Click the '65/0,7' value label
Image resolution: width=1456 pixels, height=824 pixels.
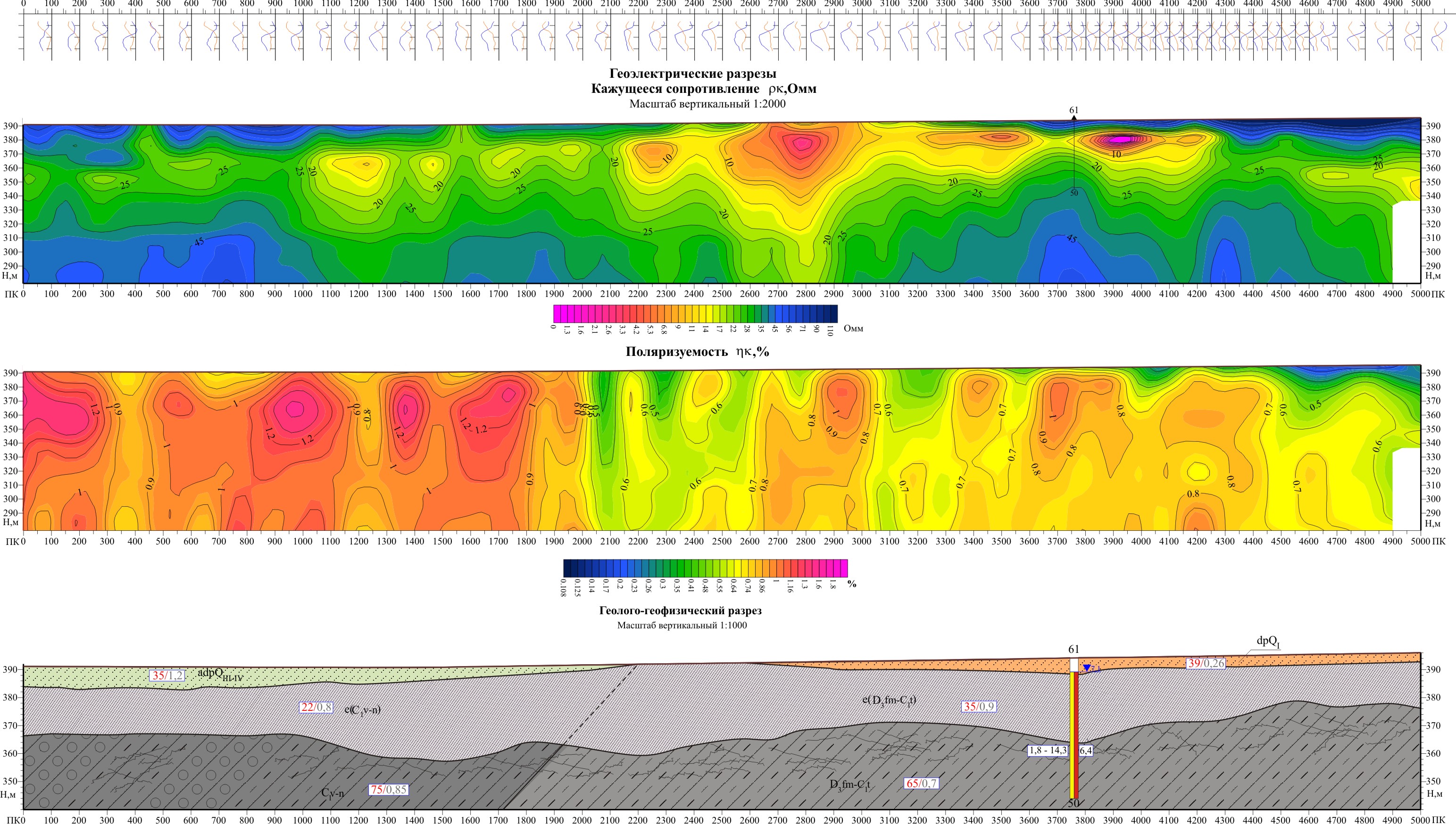point(921,783)
